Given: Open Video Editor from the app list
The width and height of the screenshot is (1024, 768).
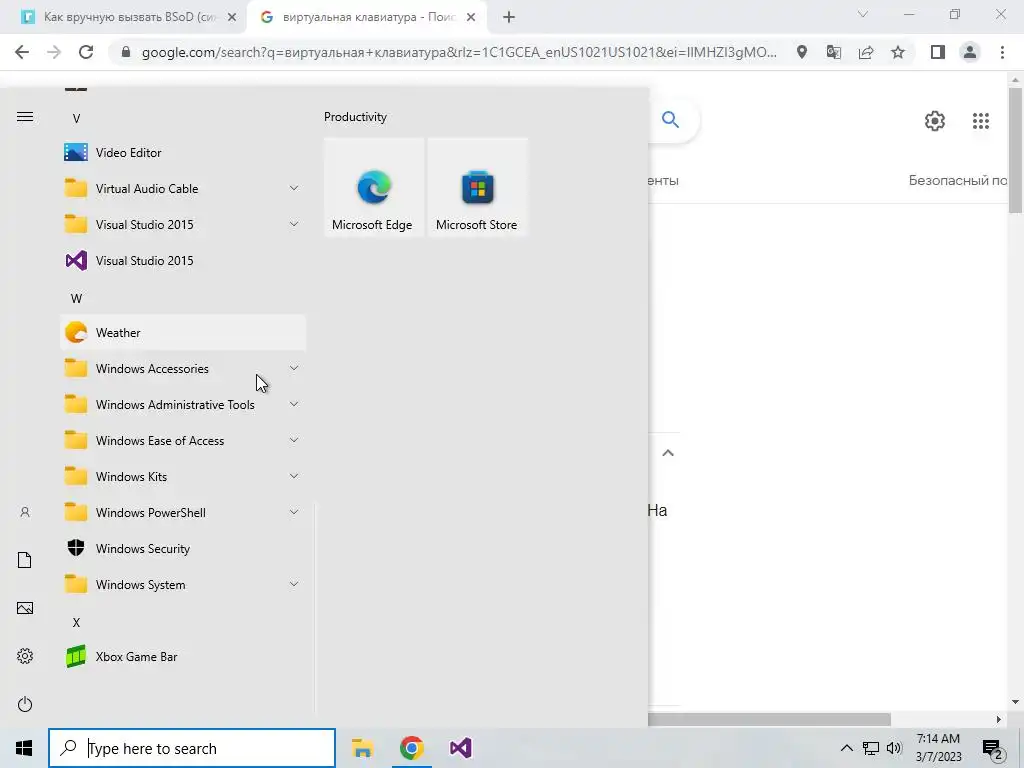Looking at the screenshot, I should click(183, 152).
